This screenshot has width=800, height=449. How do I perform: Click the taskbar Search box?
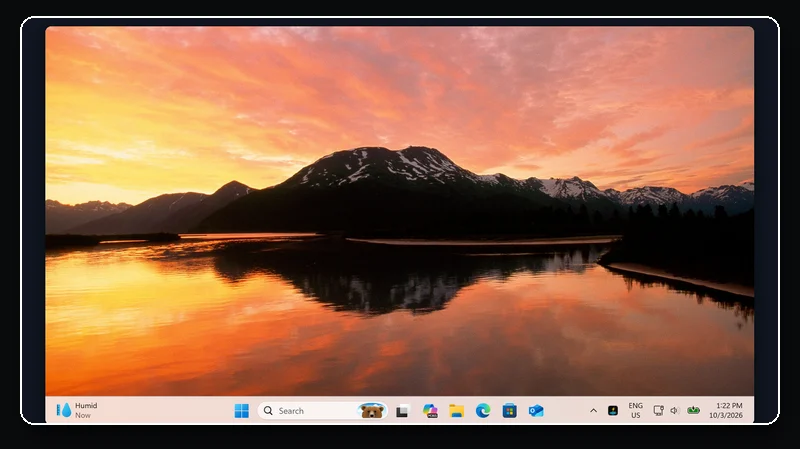pyautogui.click(x=322, y=411)
